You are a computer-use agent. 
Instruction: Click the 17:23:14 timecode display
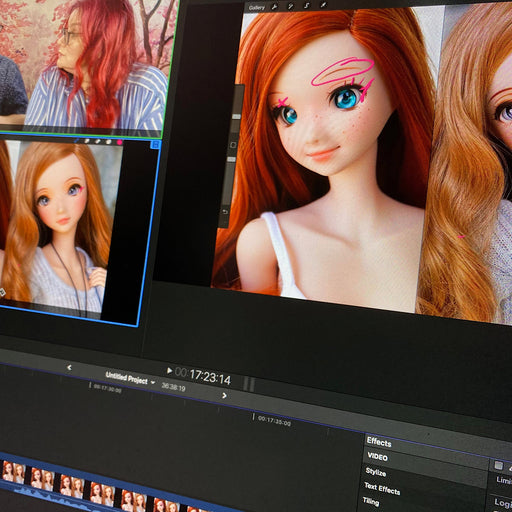pos(203,376)
